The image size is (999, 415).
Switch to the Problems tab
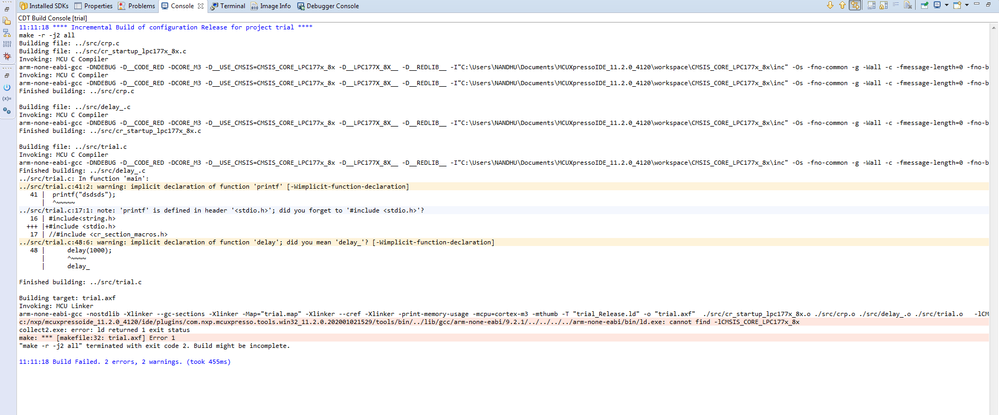(136, 6)
